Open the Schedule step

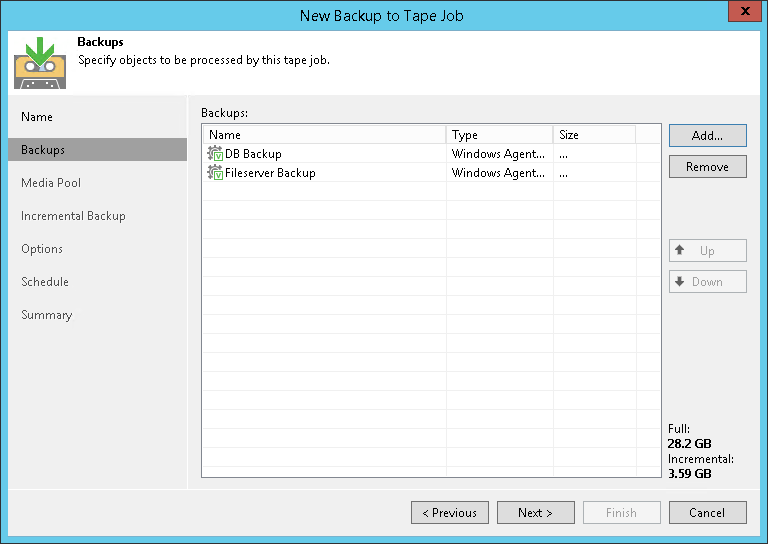(x=45, y=282)
